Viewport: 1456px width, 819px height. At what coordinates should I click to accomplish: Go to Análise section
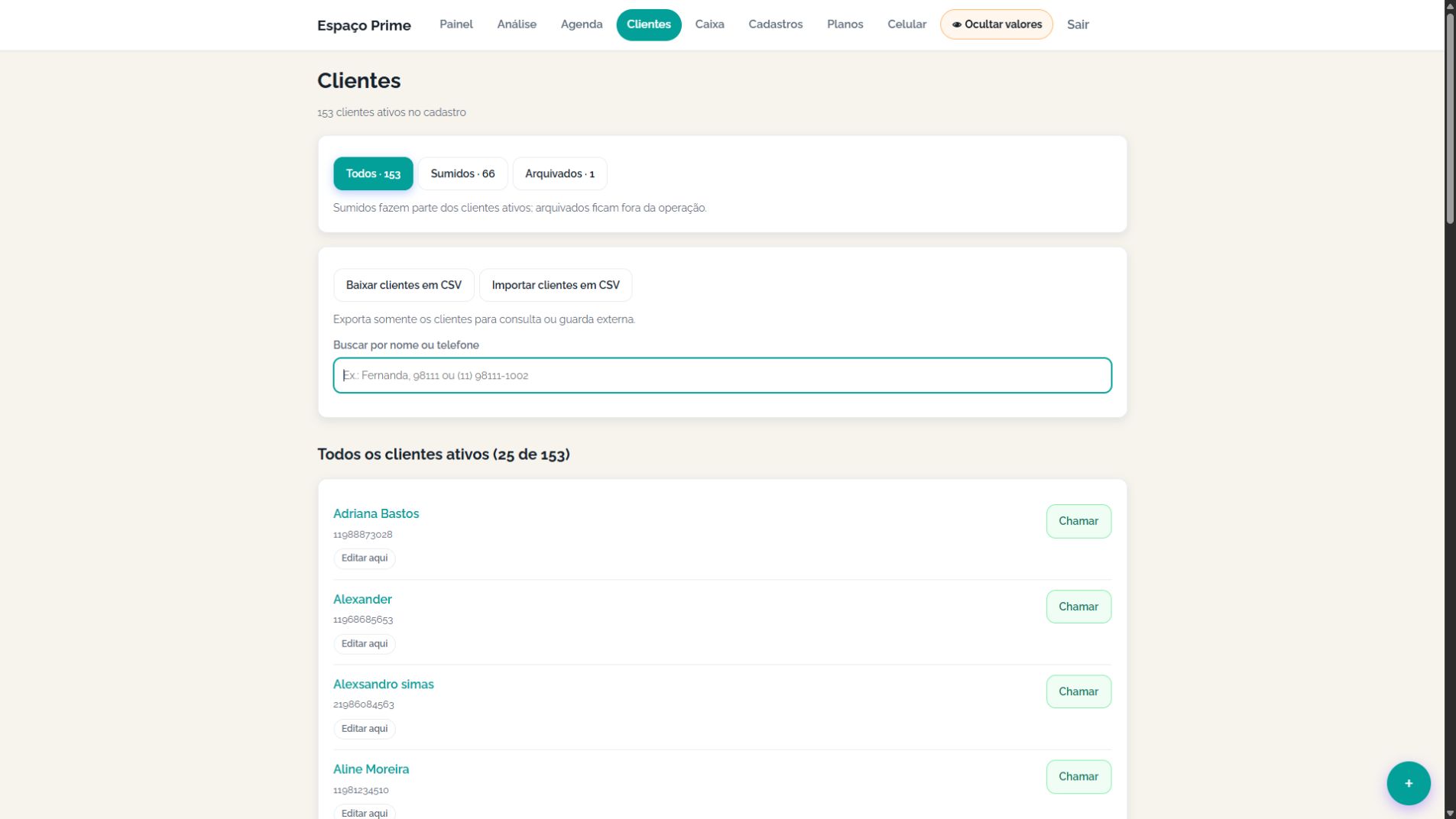(x=517, y=24)
